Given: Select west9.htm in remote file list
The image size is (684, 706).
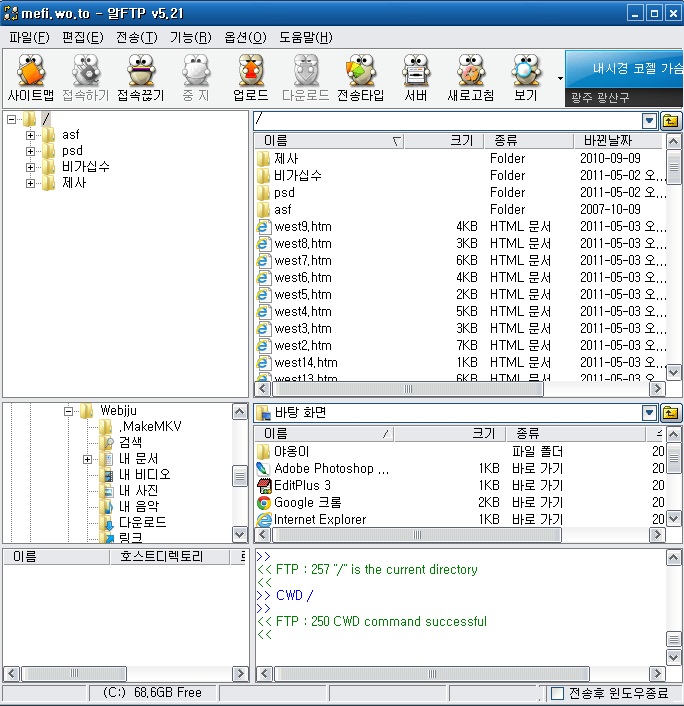Looking at the screenshot, I should click(x=302, y=227).
